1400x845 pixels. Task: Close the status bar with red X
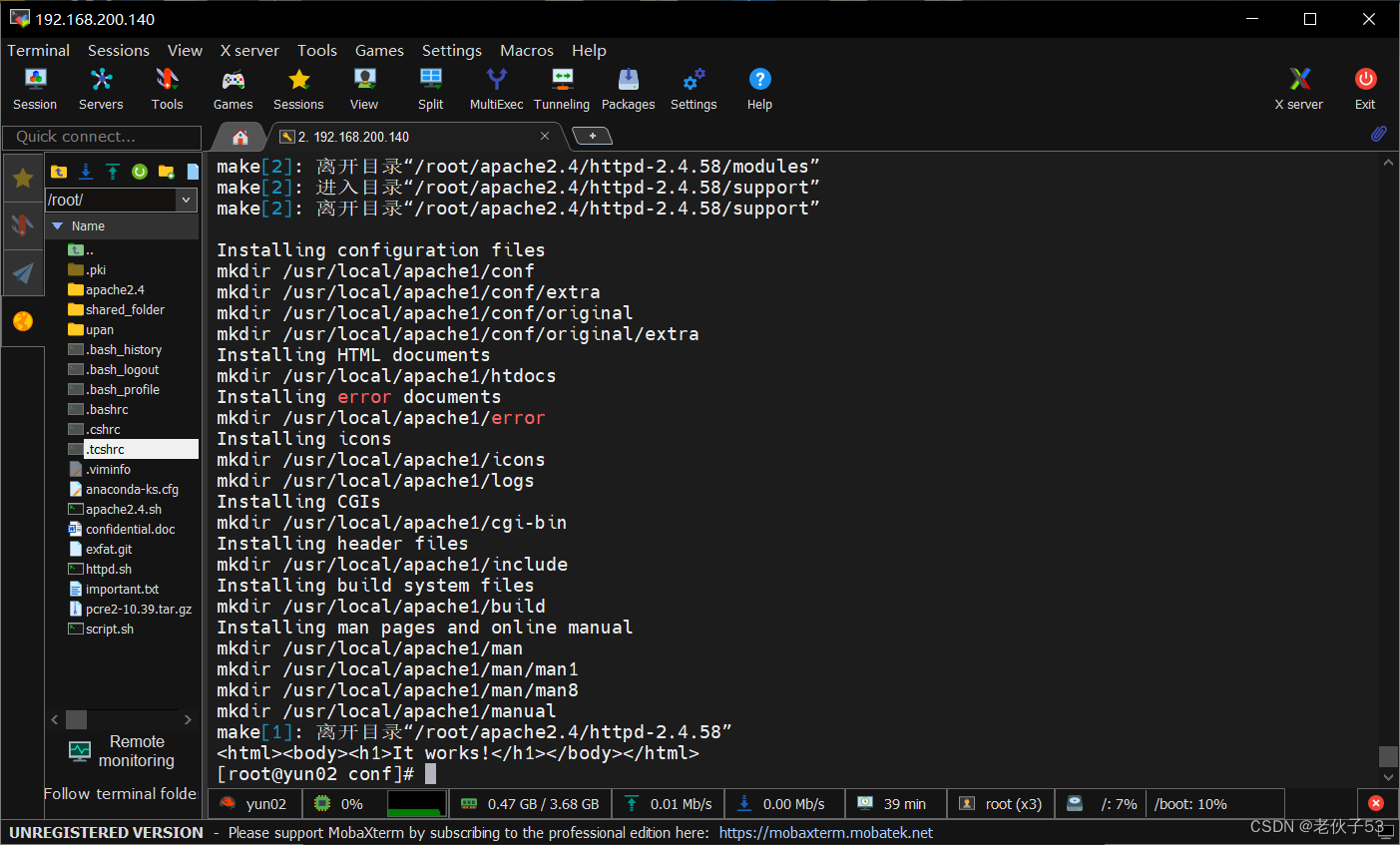pyautogui.click(x=1376, y=803)
